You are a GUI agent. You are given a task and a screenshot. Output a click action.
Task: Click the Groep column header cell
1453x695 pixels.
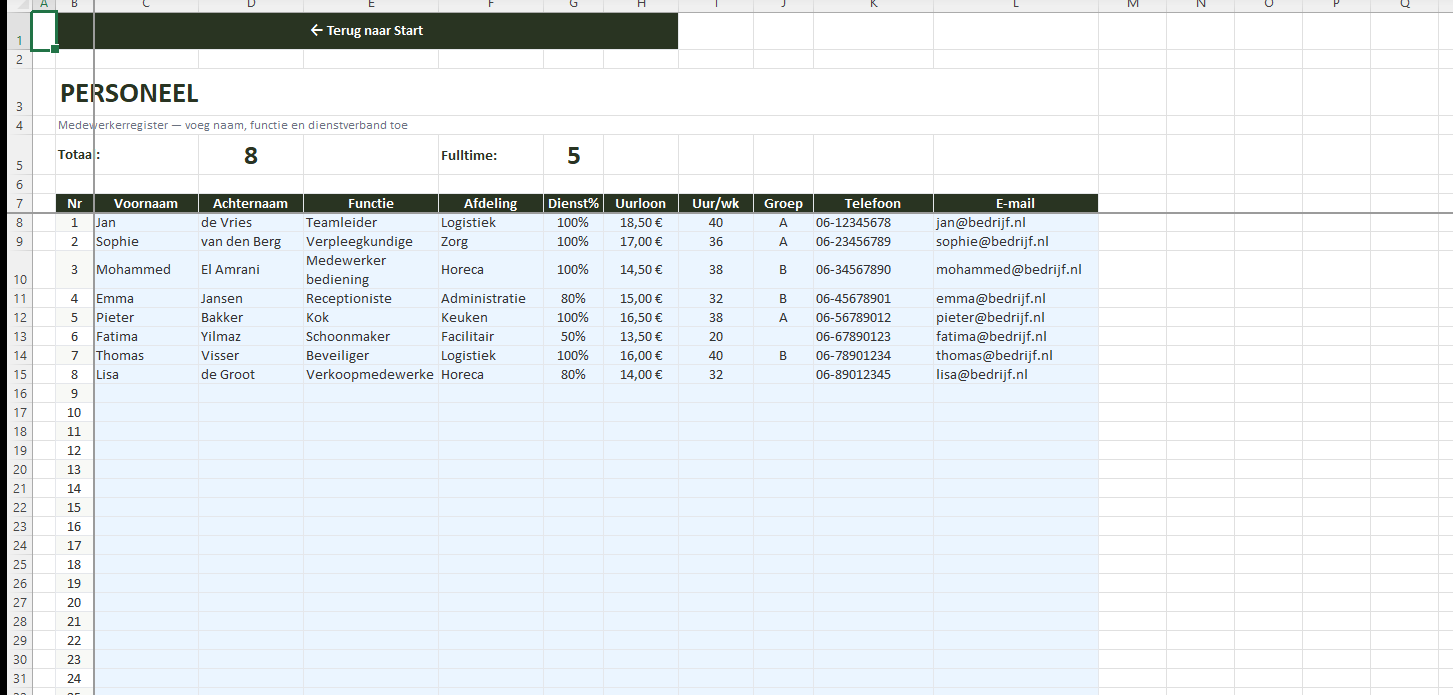[x=783, y=203]
